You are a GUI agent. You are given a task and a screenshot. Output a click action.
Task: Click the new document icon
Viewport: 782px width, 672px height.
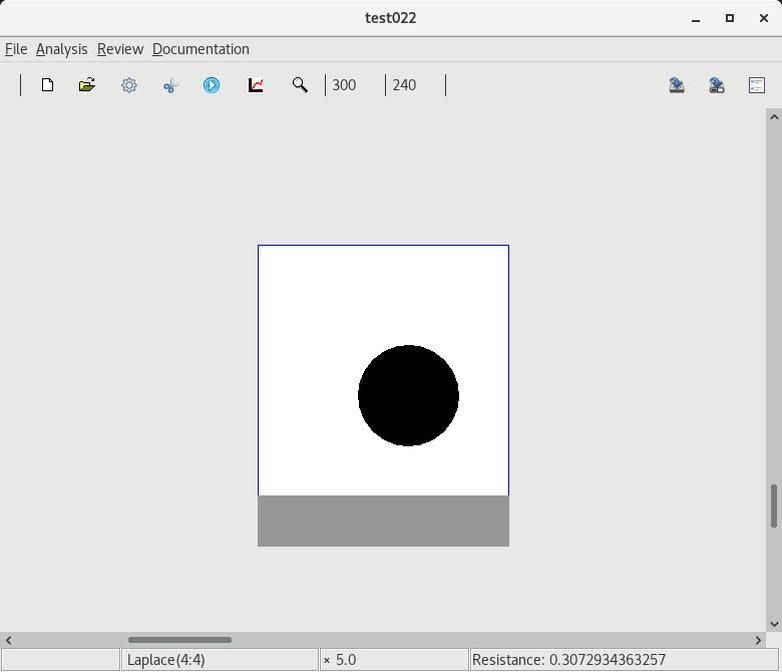click(47, 85)
